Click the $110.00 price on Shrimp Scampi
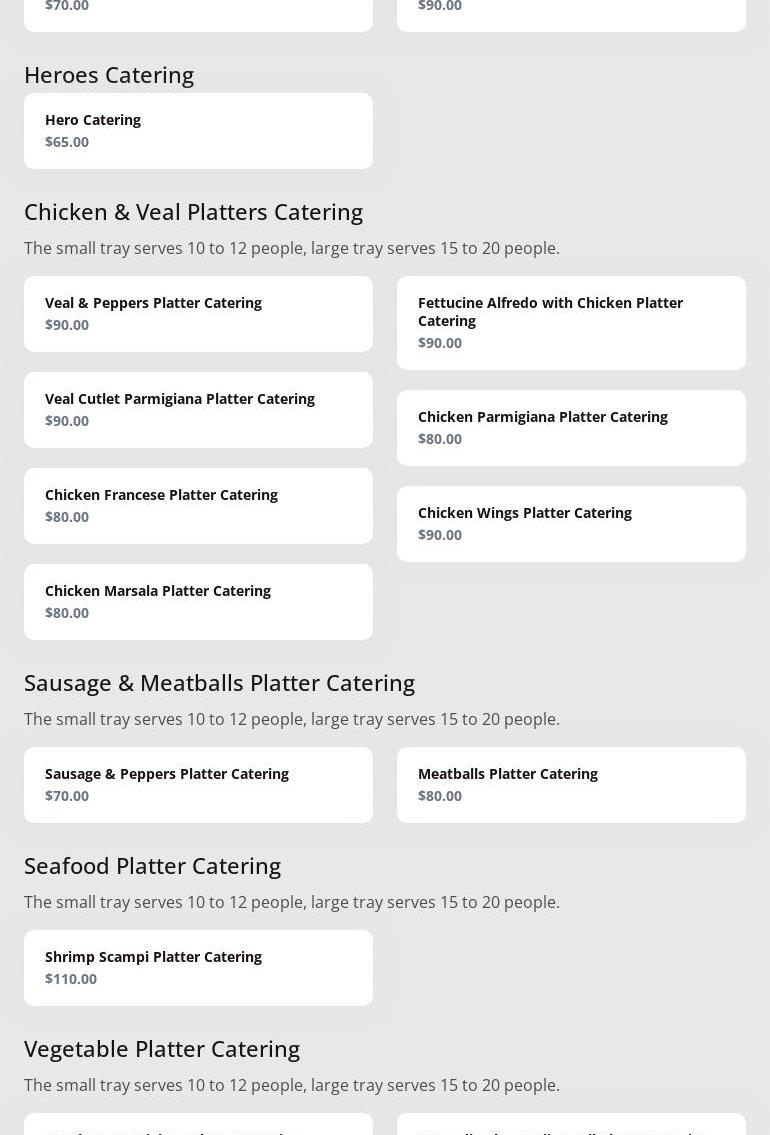Image resolution: width=770 pixels, height=1135 pixels. click(x=71, y=978)
